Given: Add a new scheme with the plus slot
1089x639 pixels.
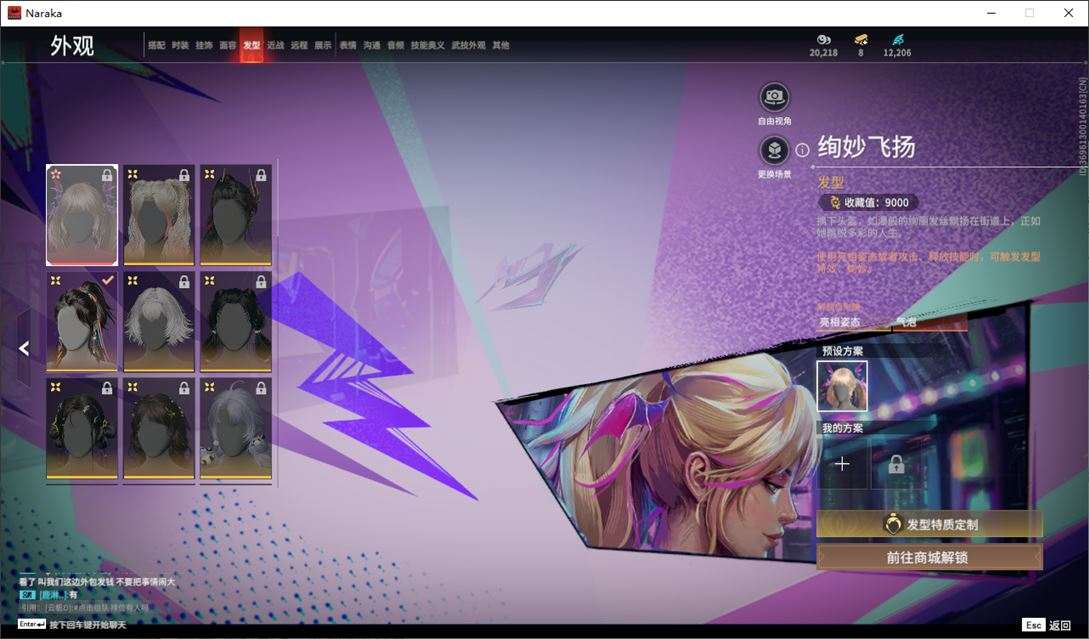Looking at the screenshot, I should point(842,463).
